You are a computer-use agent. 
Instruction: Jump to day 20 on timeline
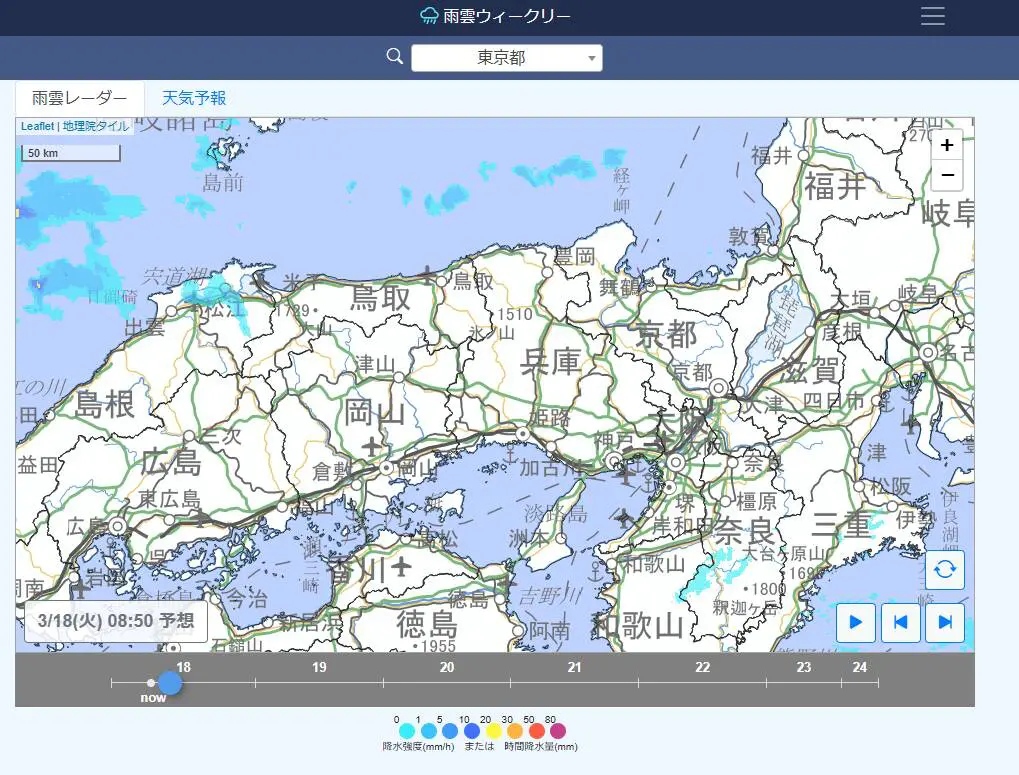tap(446, 667)
